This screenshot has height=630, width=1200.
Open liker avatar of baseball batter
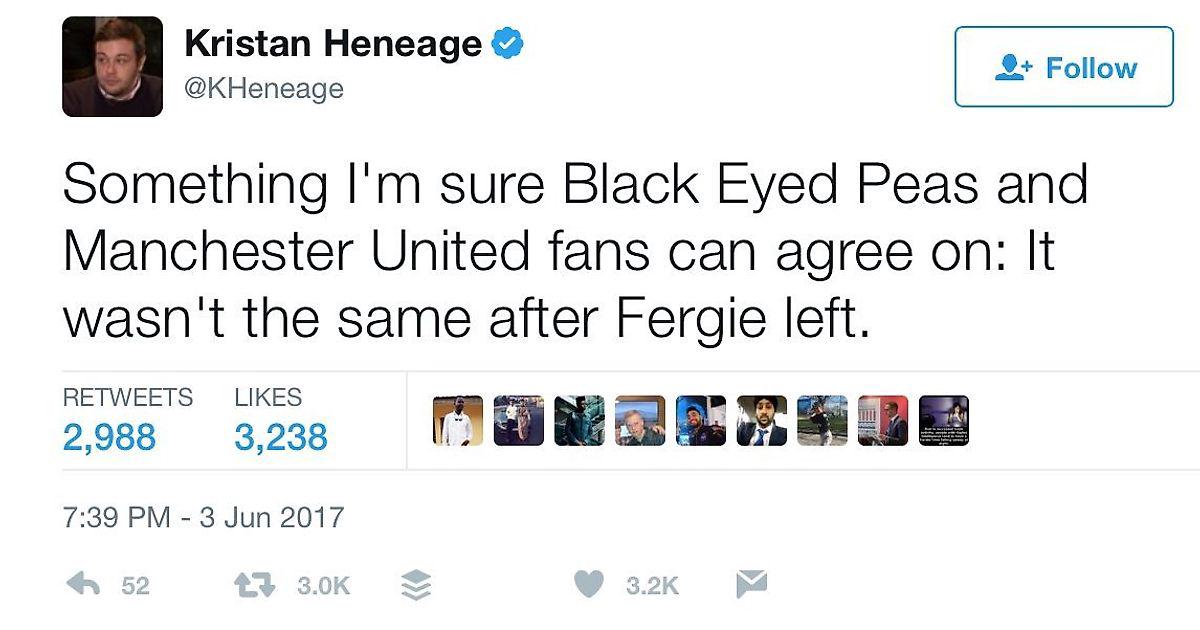click(x=822, y=420)
